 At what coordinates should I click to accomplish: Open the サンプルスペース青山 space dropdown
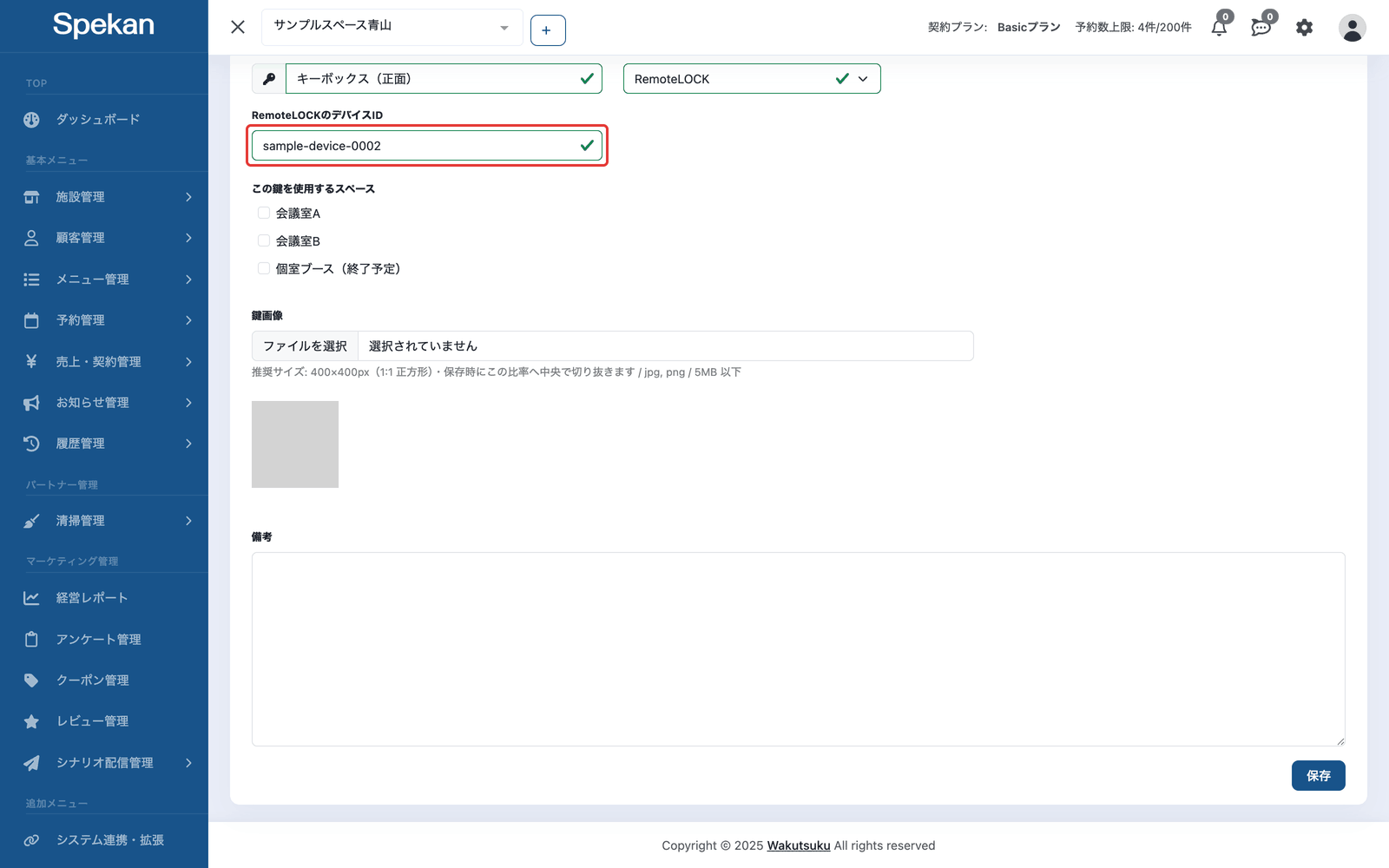pyautogui.click(x=392, y=27)
